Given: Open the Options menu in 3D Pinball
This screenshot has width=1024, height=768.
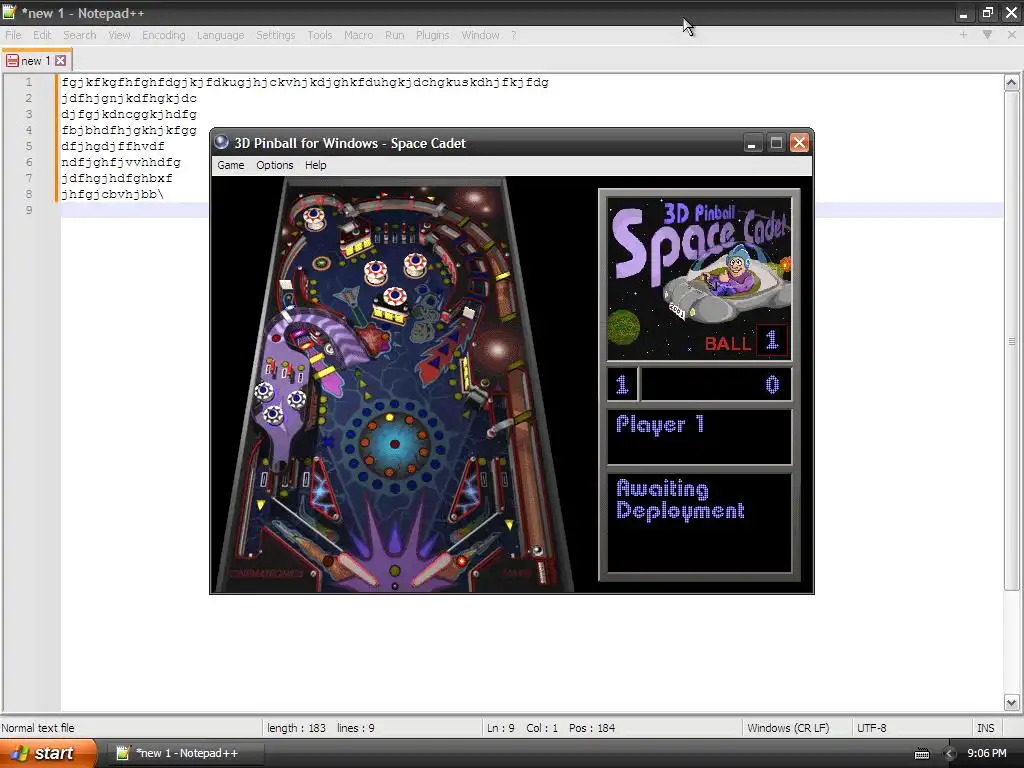Looking at the screenshot, I should (x=274, y=165).
